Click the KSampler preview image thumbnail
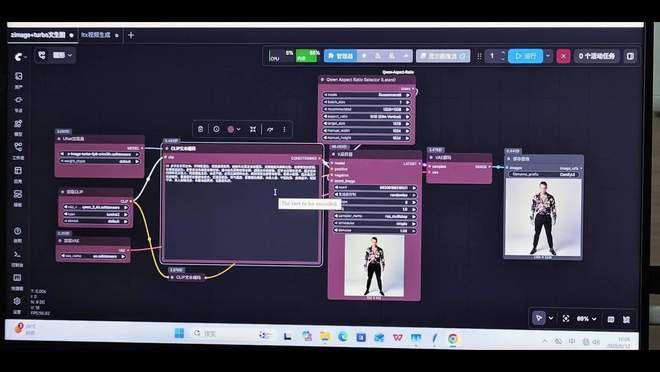The height and width of the screenshot is (372, 660). point(374,265)
